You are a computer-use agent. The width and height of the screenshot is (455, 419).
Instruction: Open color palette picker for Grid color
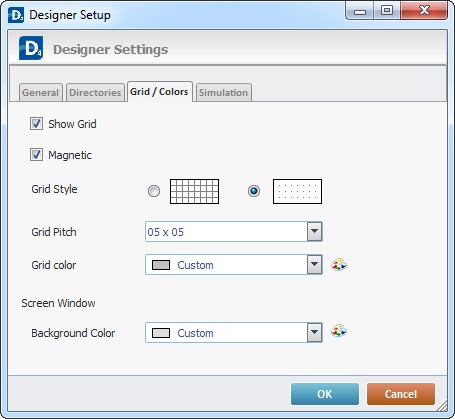pyautogui.click(x=339, y=265)
